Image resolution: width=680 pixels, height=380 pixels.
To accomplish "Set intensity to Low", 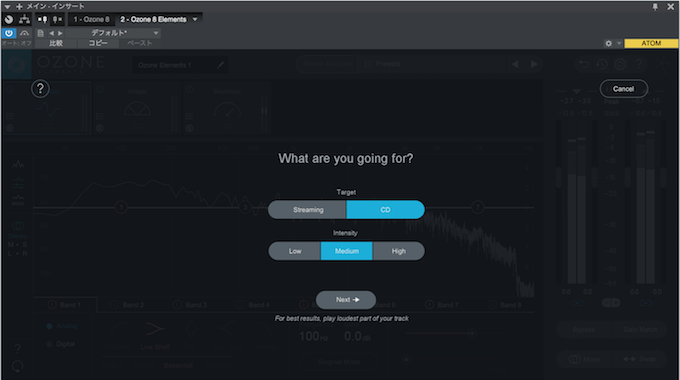I will pos(295,251).
